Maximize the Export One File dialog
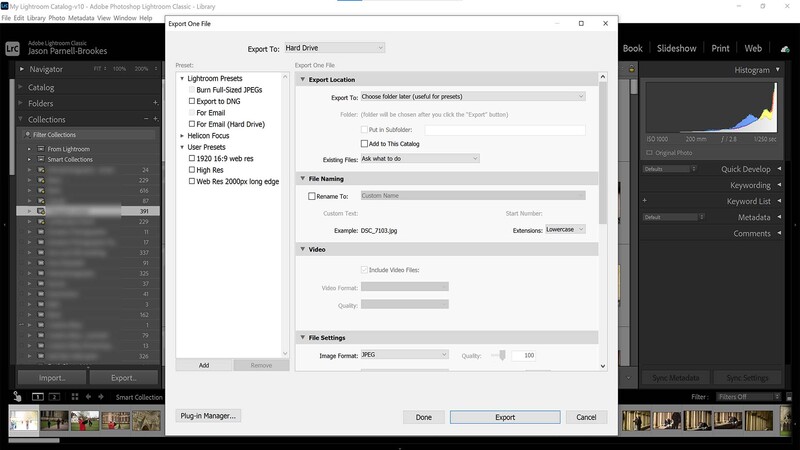This screenshot has width=800, height=450. pos(581,23)
